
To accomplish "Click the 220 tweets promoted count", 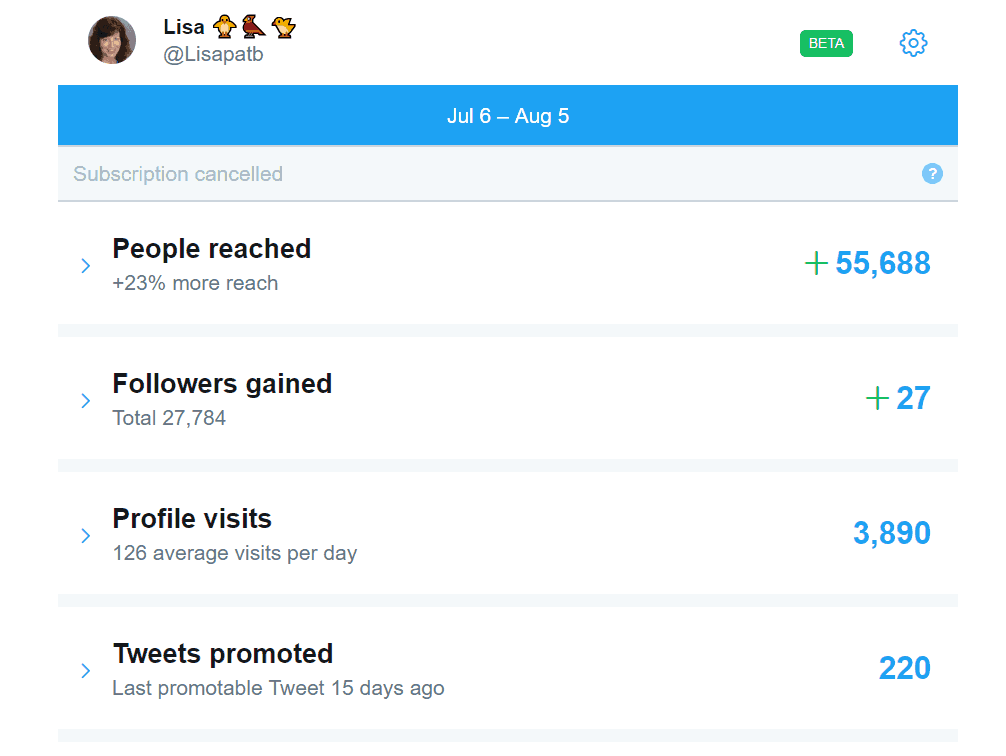I will click(x=904, y=668).
